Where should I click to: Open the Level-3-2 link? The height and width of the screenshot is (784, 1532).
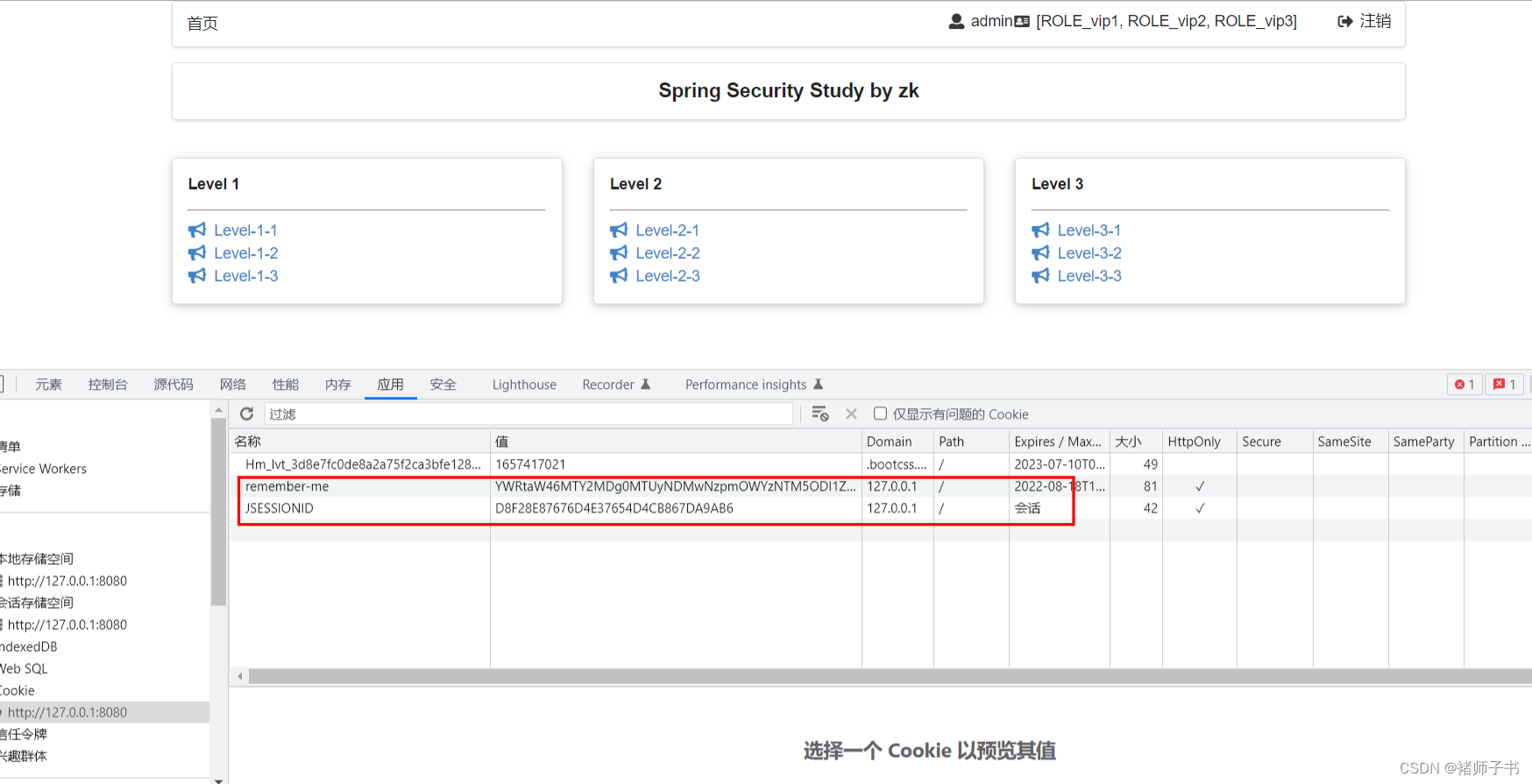[1089, 253]
